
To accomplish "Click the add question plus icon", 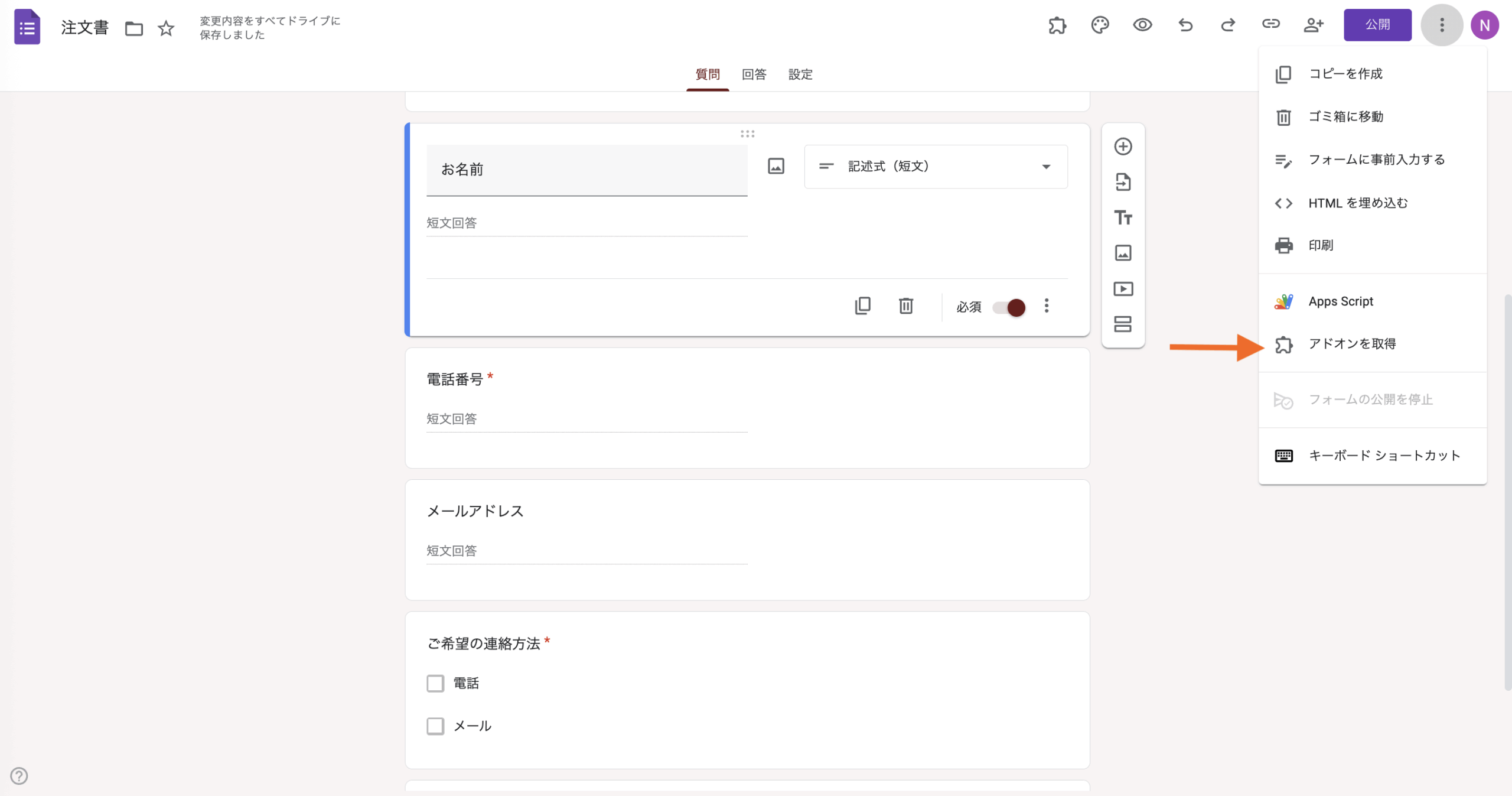I will point(1123,147).
